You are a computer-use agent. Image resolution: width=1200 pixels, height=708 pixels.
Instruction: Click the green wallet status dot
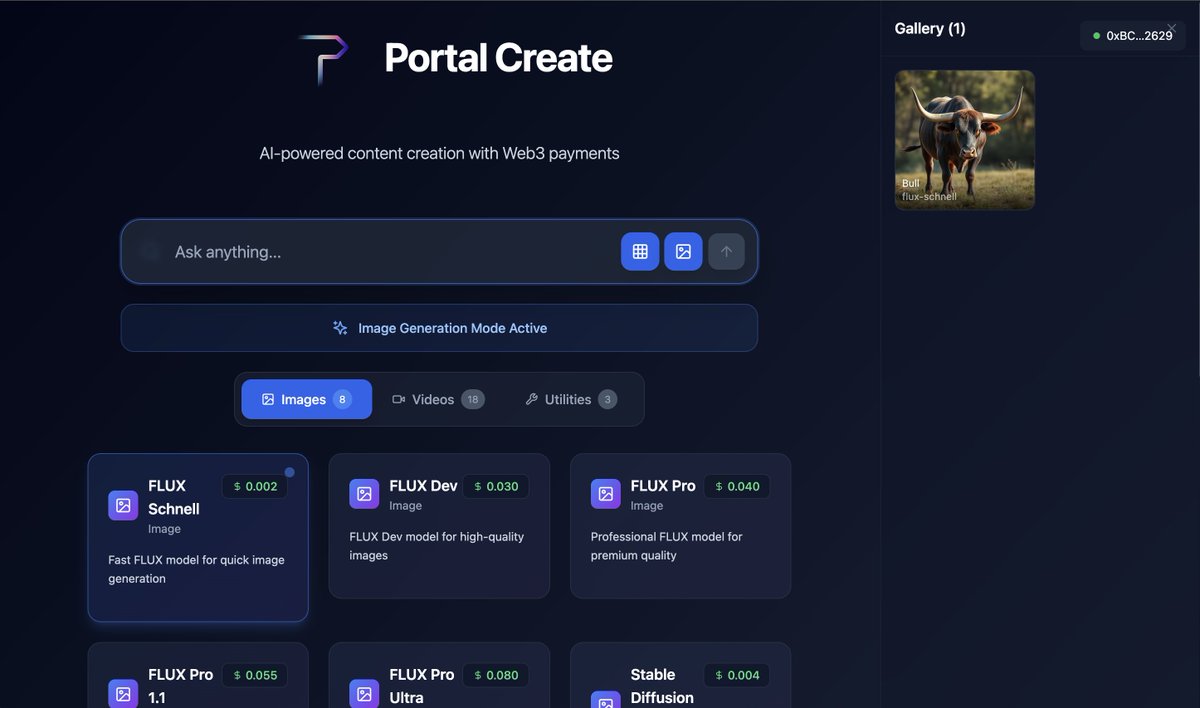coord(1096,36)
